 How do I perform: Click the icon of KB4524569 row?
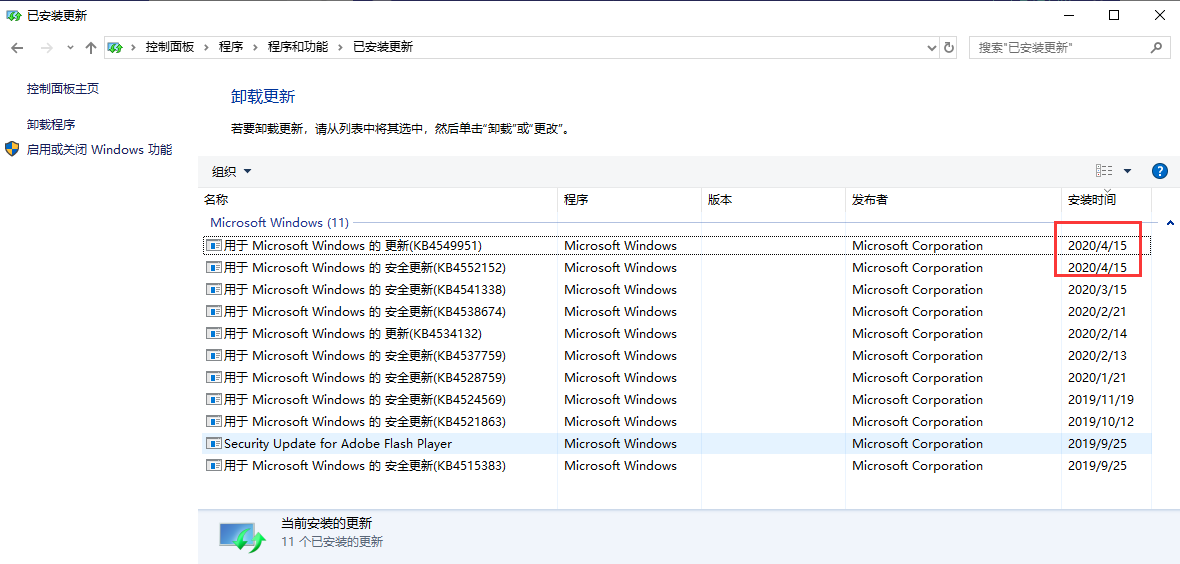(214, 399)
